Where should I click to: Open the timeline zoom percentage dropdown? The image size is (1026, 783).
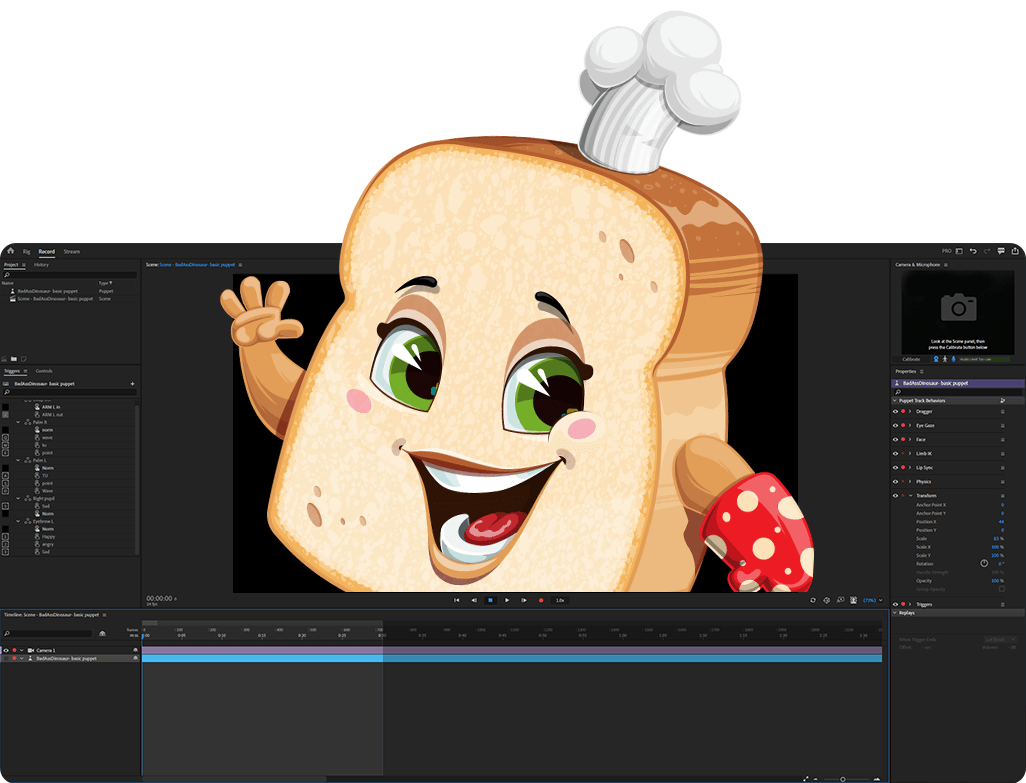[871, 599]
